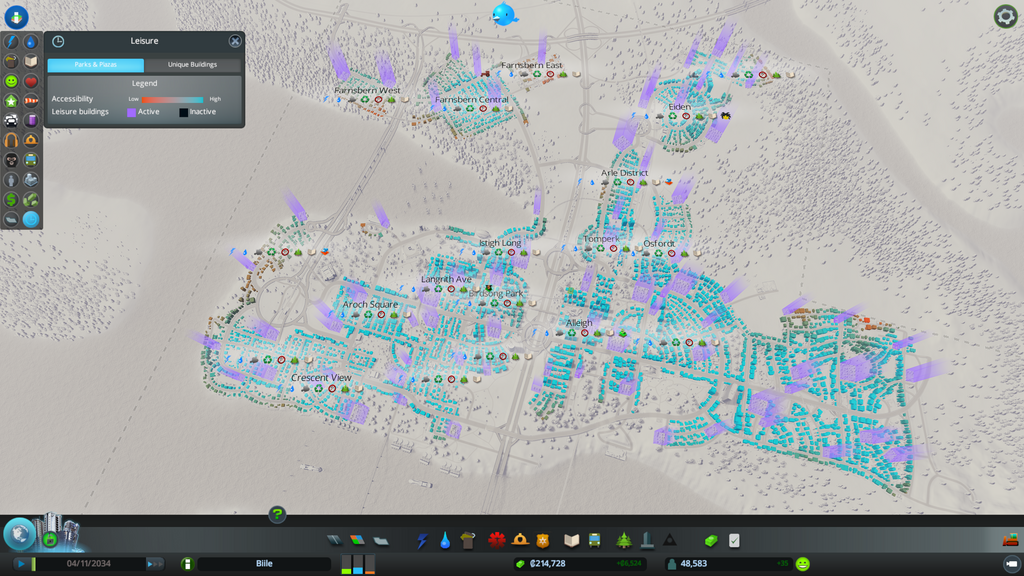Viewport: 1024px width, 576px height.
Task: Open the areas map globe button
Action: (19, 534)
